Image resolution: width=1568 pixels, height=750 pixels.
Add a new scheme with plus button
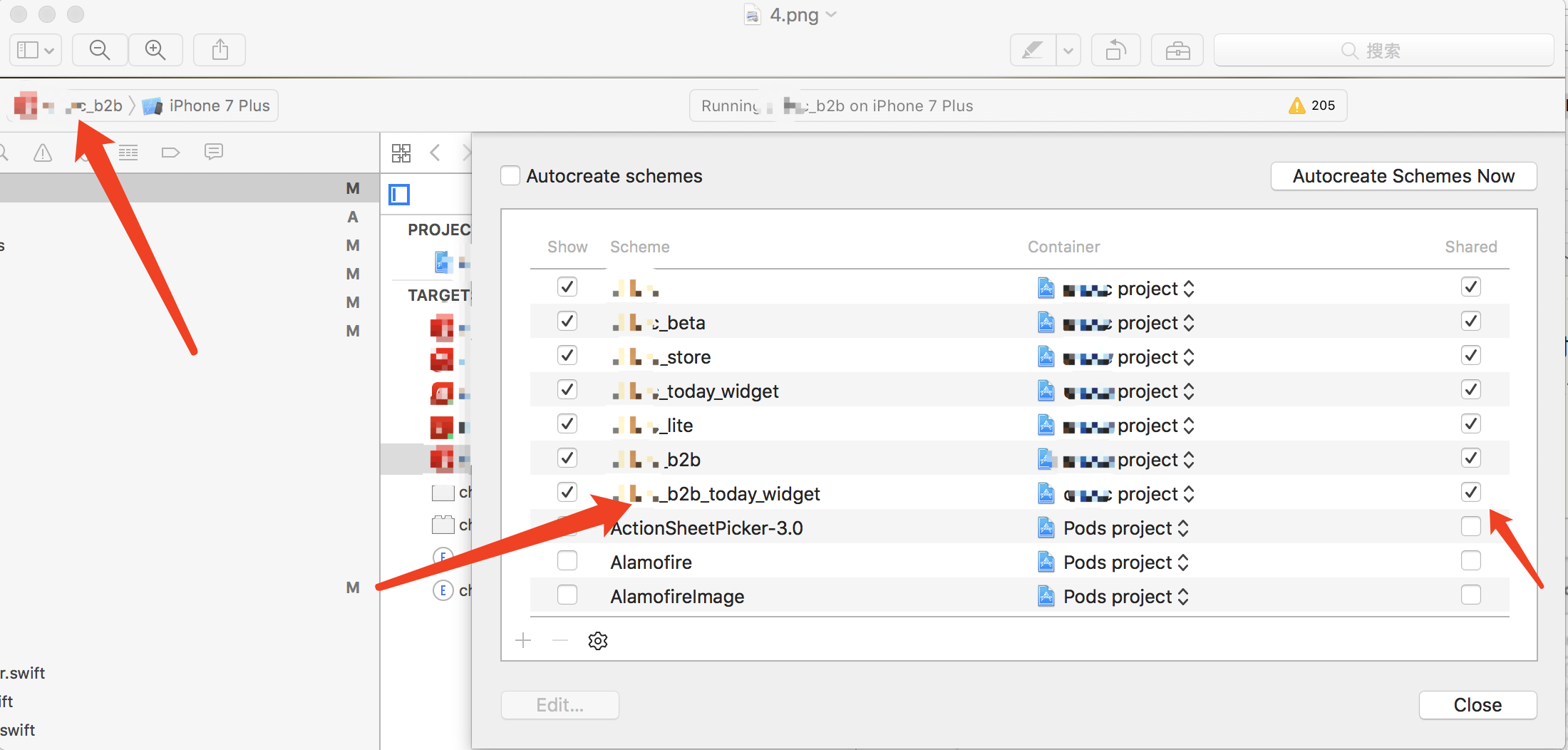click(x=524, y=640)
